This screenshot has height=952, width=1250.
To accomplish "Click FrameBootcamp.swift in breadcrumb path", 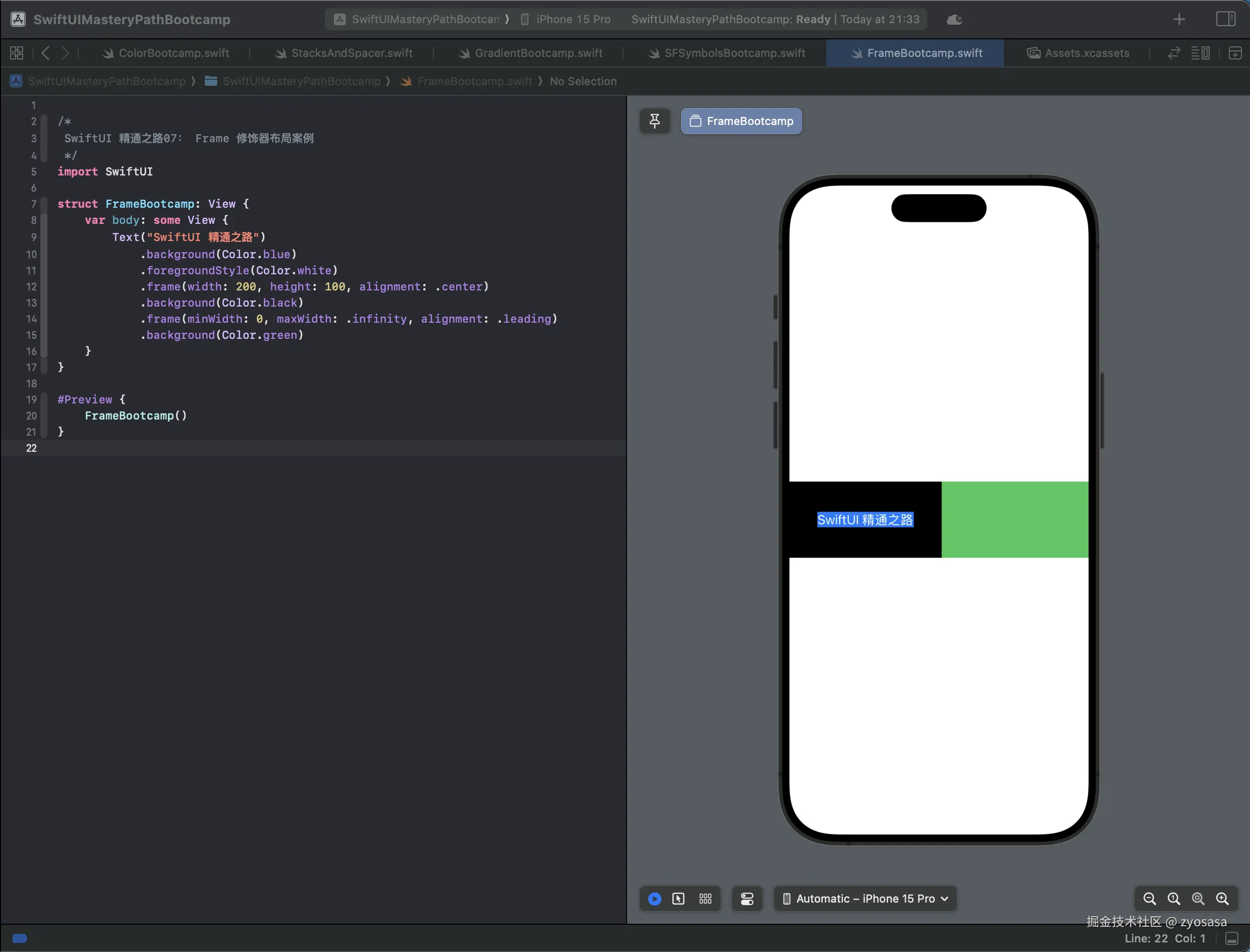I will click(474, 81).
